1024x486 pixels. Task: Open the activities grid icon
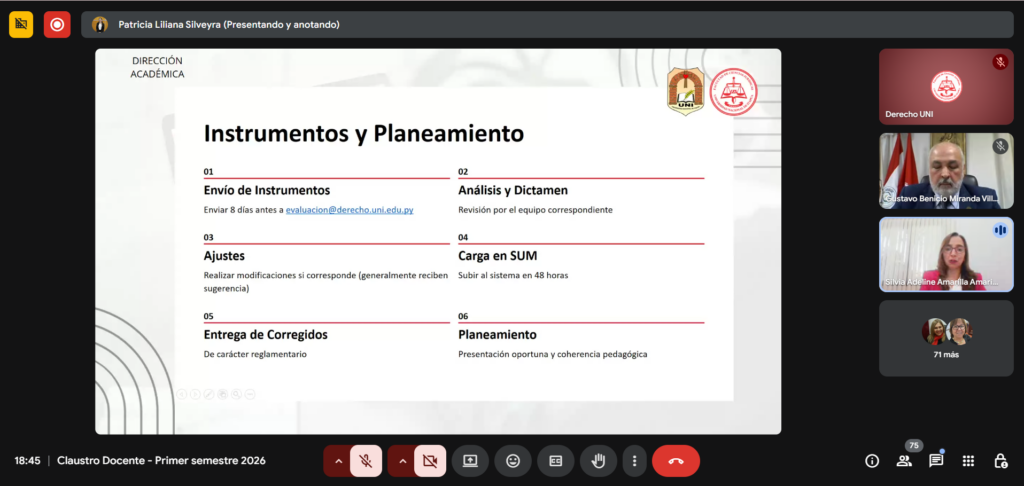tap(968, 461)
